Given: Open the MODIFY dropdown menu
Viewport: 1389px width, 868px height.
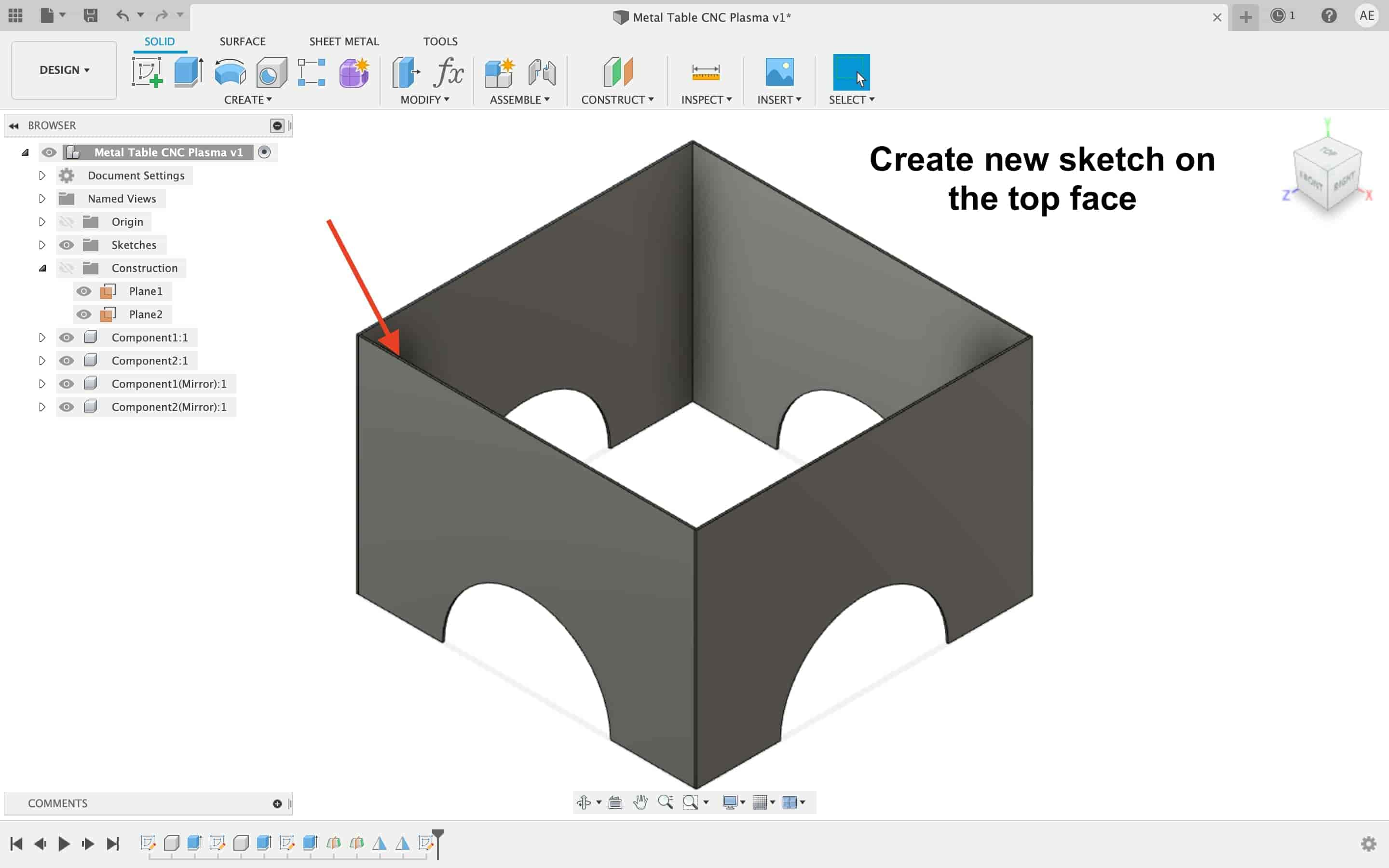Looking at the screenshot, I should click(425, 100).
